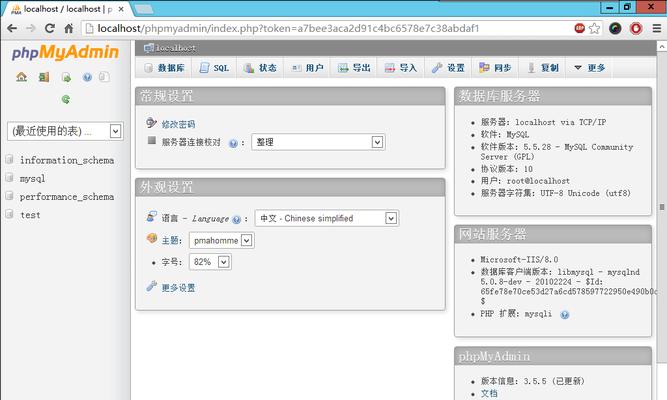Open the font size 82% dropdown
Viewport: 667px width, 400px height.
[210, 262]
